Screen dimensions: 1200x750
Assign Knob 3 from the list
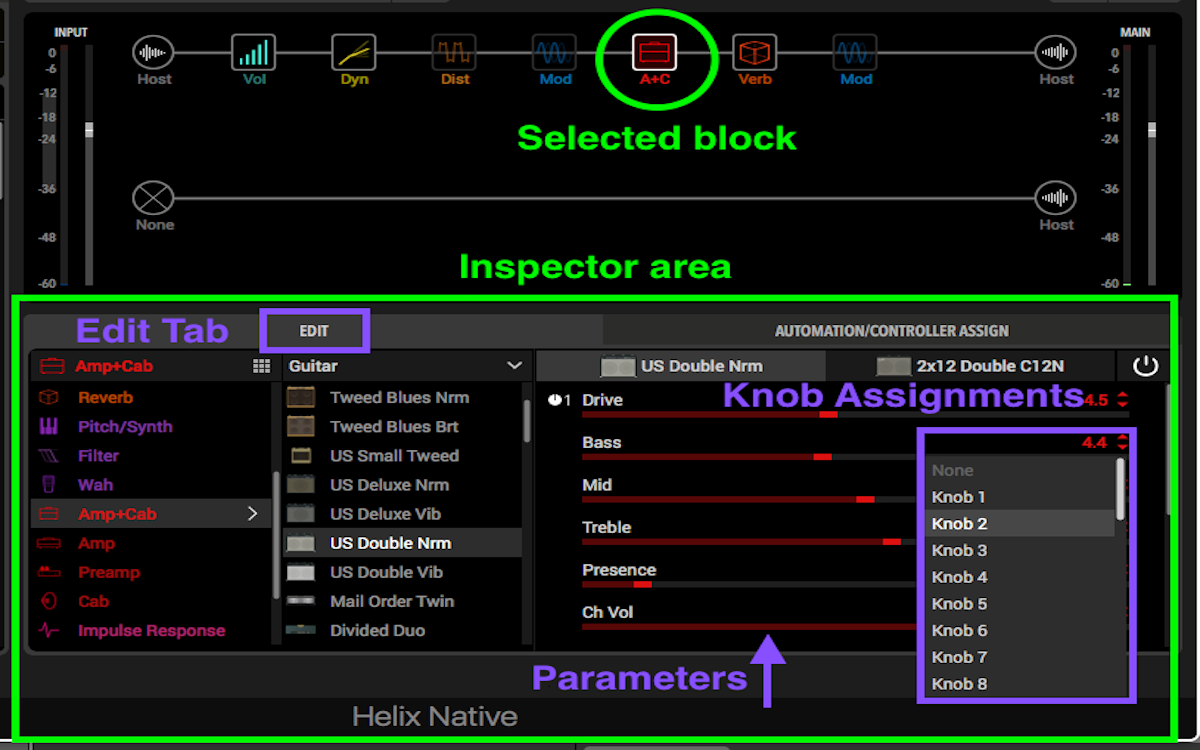(x=1019, y=550)
